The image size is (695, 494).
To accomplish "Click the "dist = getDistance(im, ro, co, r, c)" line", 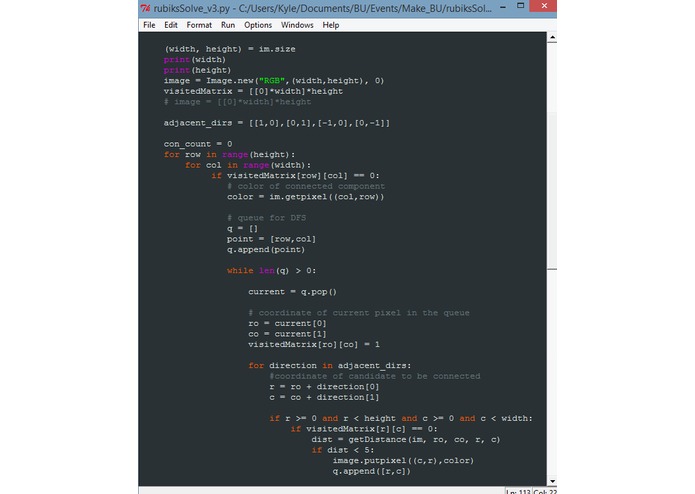I will tap(406, 440).
